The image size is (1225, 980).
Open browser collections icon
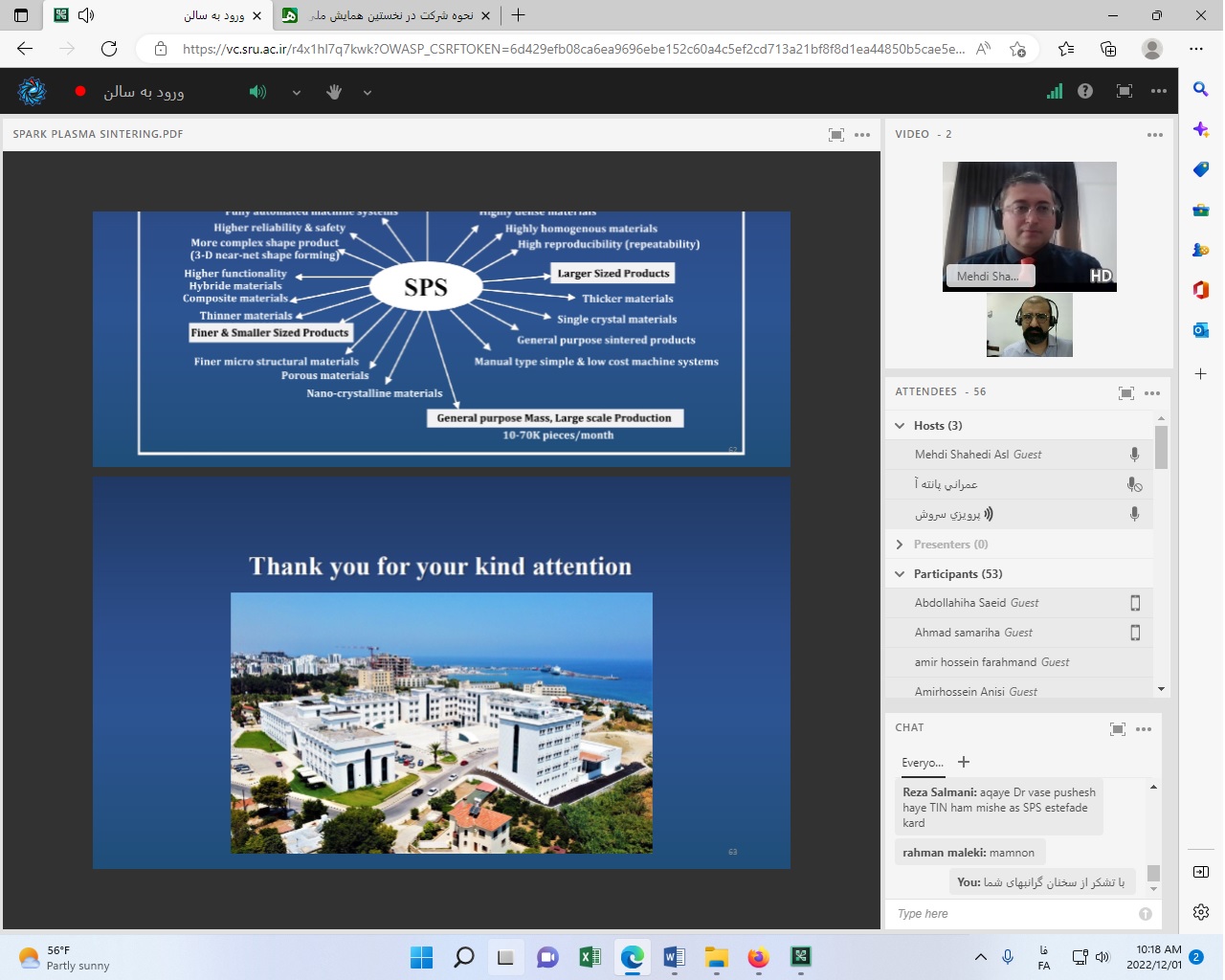pos(1108,49)
